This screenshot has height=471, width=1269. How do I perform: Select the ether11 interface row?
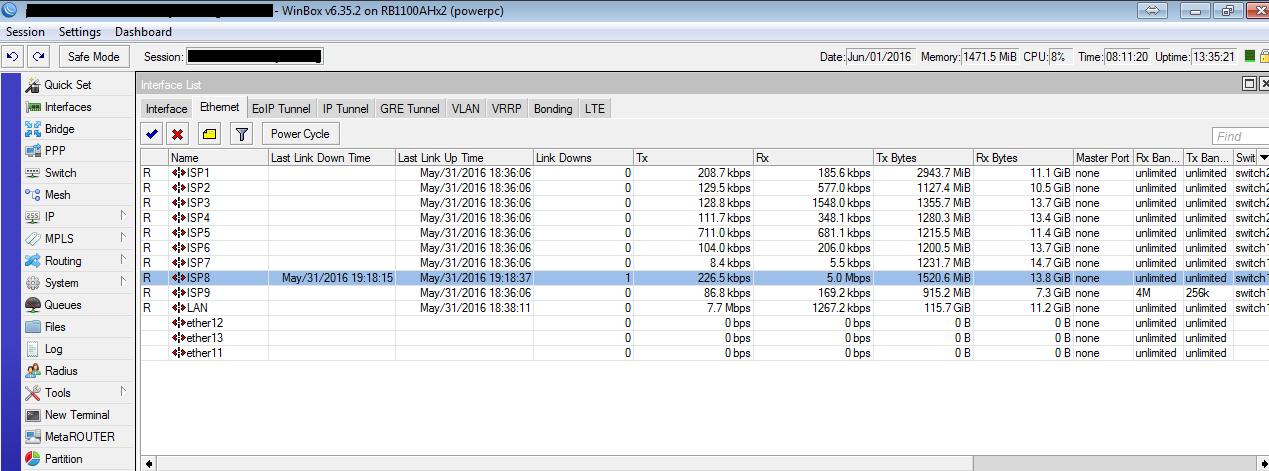click(704, 353)
